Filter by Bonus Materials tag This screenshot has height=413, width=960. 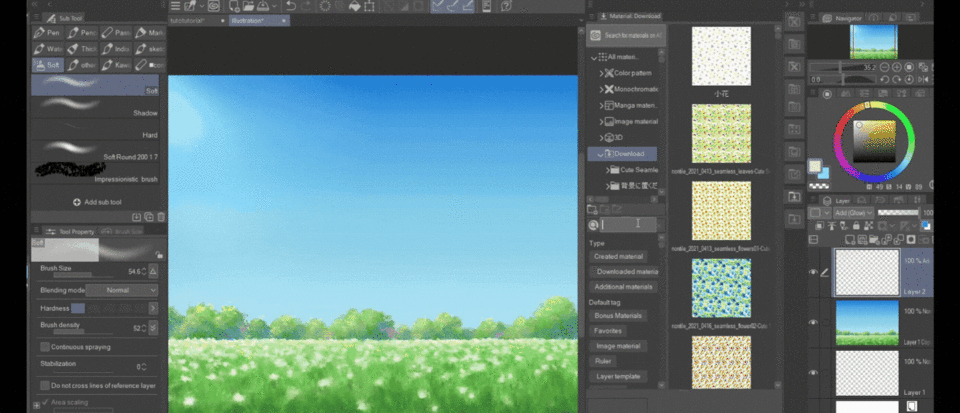[618, 316]
